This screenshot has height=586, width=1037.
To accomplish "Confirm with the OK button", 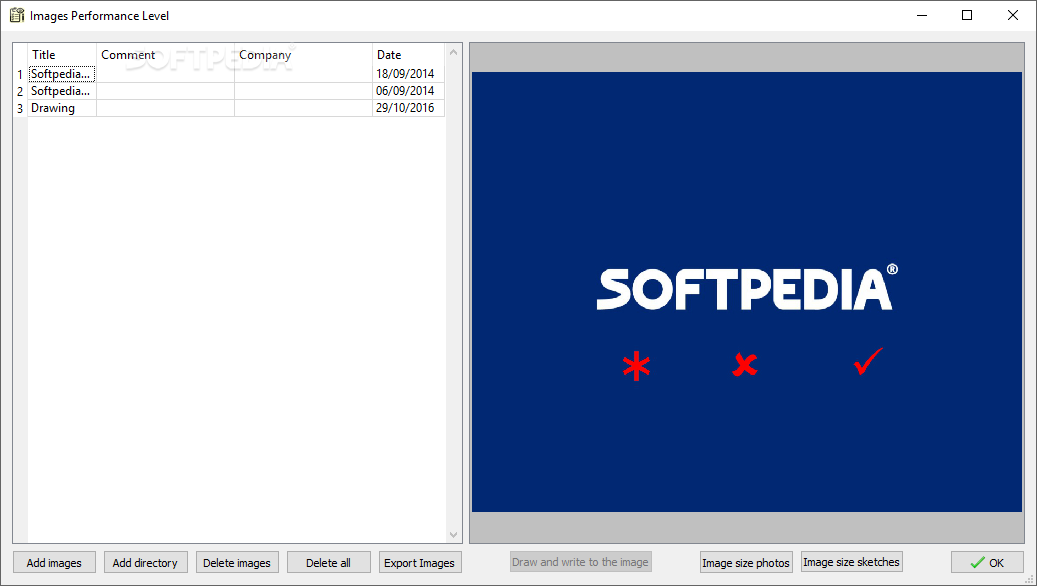I will coord(987,563).
